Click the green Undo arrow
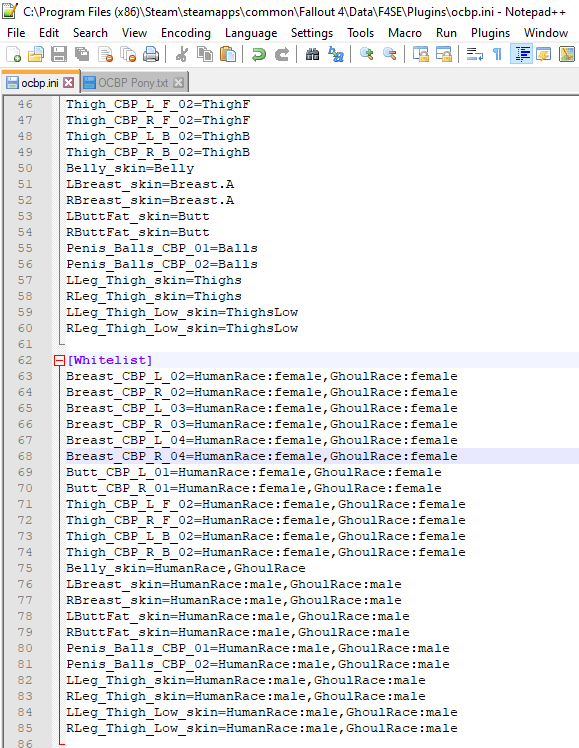The width and height of the screenshot is (579, 748). click(258, 54)
